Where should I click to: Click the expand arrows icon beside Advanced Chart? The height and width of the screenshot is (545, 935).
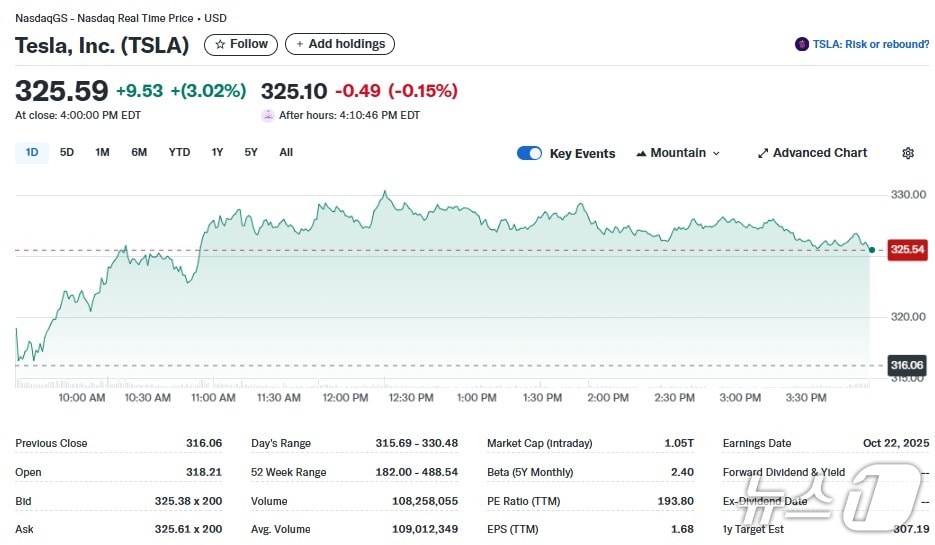(763, 153)
